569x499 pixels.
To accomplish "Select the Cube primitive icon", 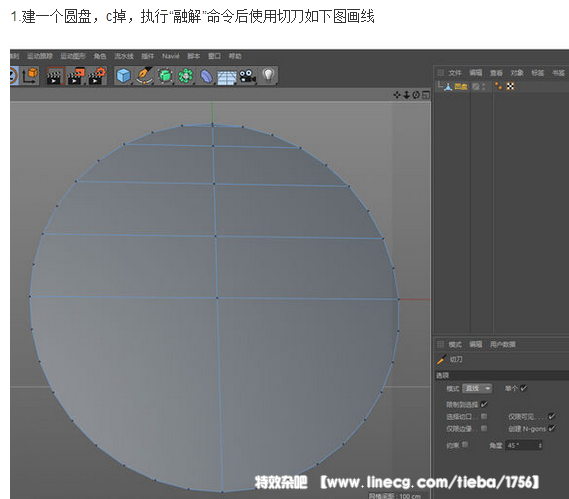I will tap(123, 76).
